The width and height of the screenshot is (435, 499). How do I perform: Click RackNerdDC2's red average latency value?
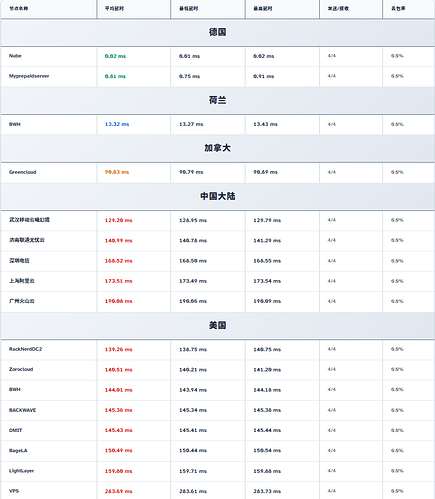[x=119, y=349]
